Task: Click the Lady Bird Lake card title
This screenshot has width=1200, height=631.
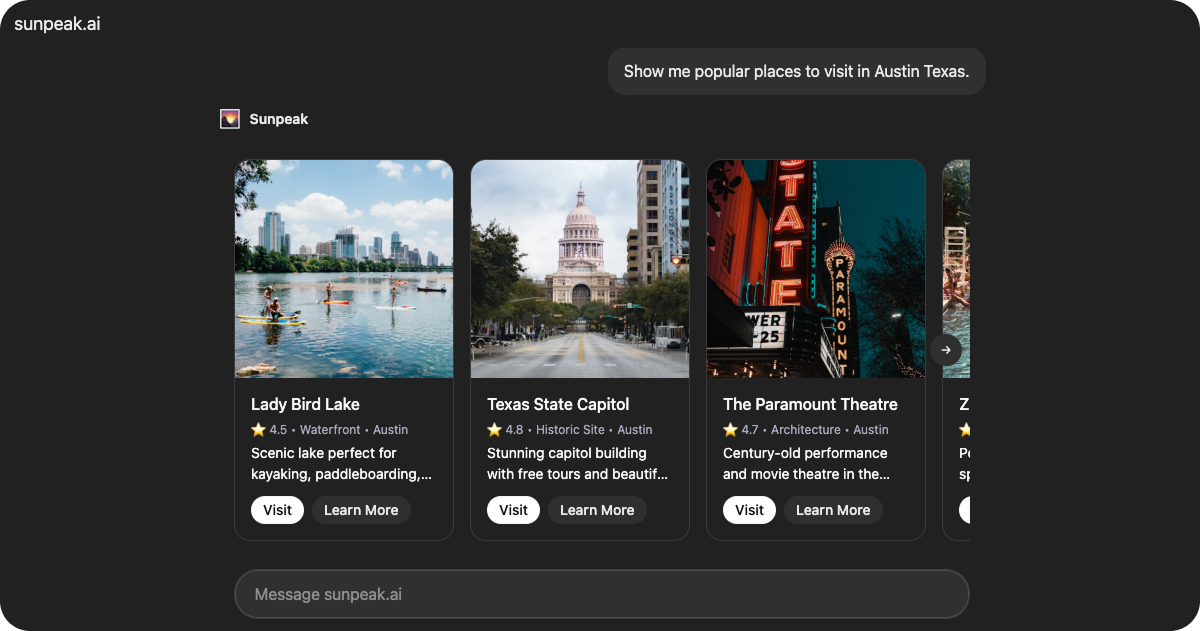Action: coord(305,404)
